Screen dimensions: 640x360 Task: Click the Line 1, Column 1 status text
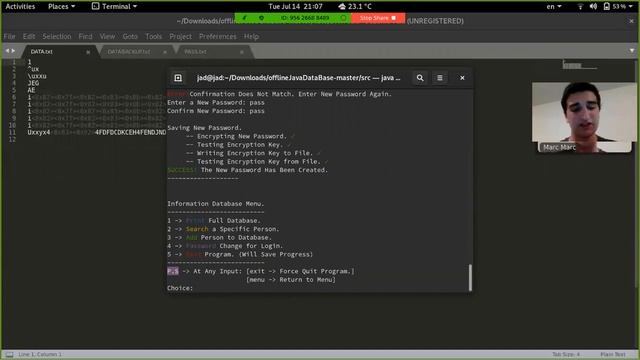(40, 354)
